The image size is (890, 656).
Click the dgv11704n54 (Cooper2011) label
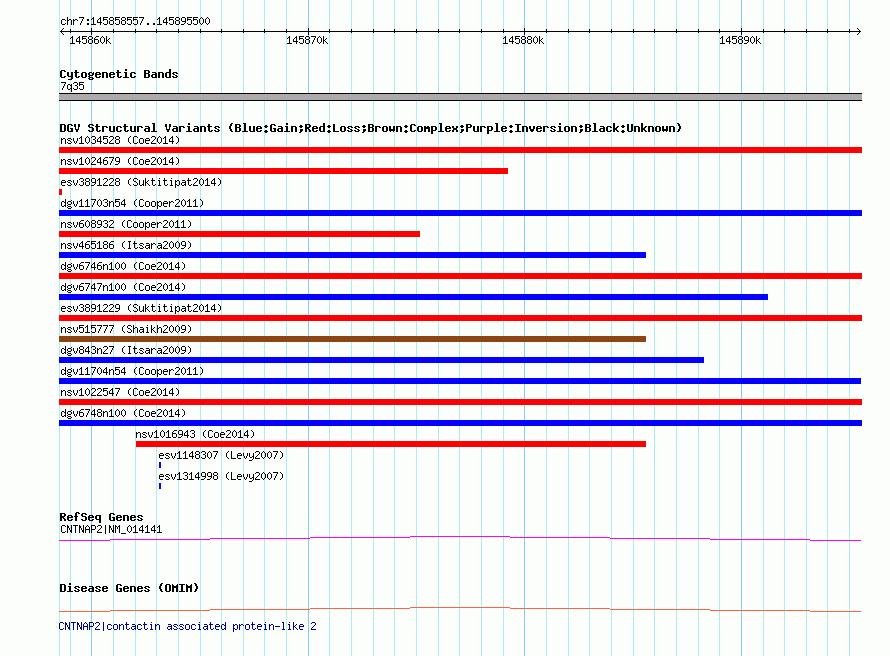[x=132, y=371]
